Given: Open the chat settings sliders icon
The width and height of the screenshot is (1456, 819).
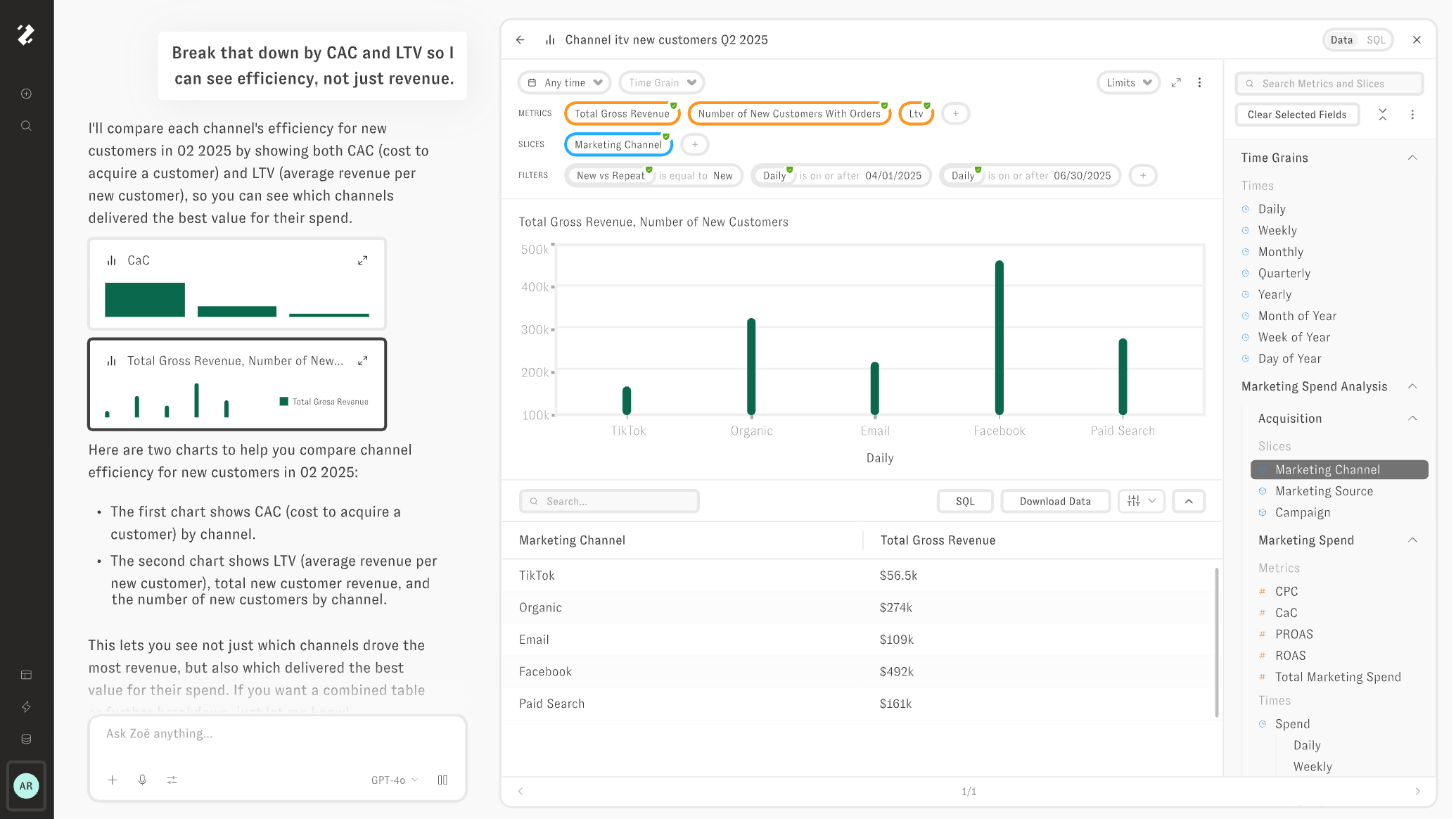Looking at the screenshot, I should (172, 780).
